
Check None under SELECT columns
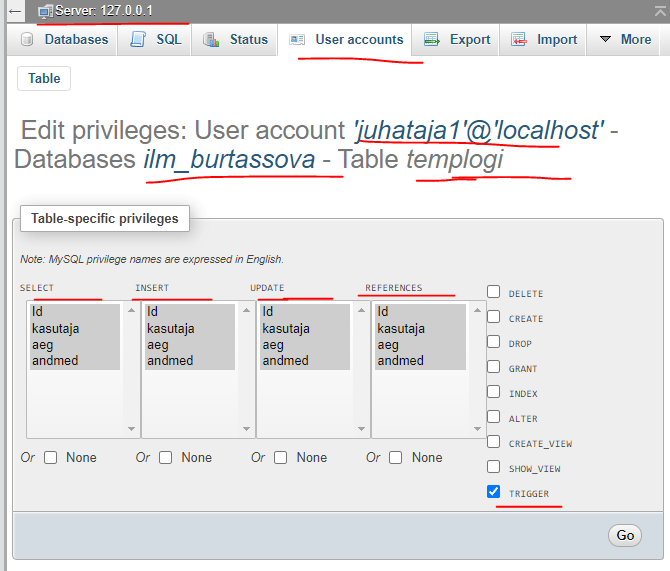pos(51,457)
